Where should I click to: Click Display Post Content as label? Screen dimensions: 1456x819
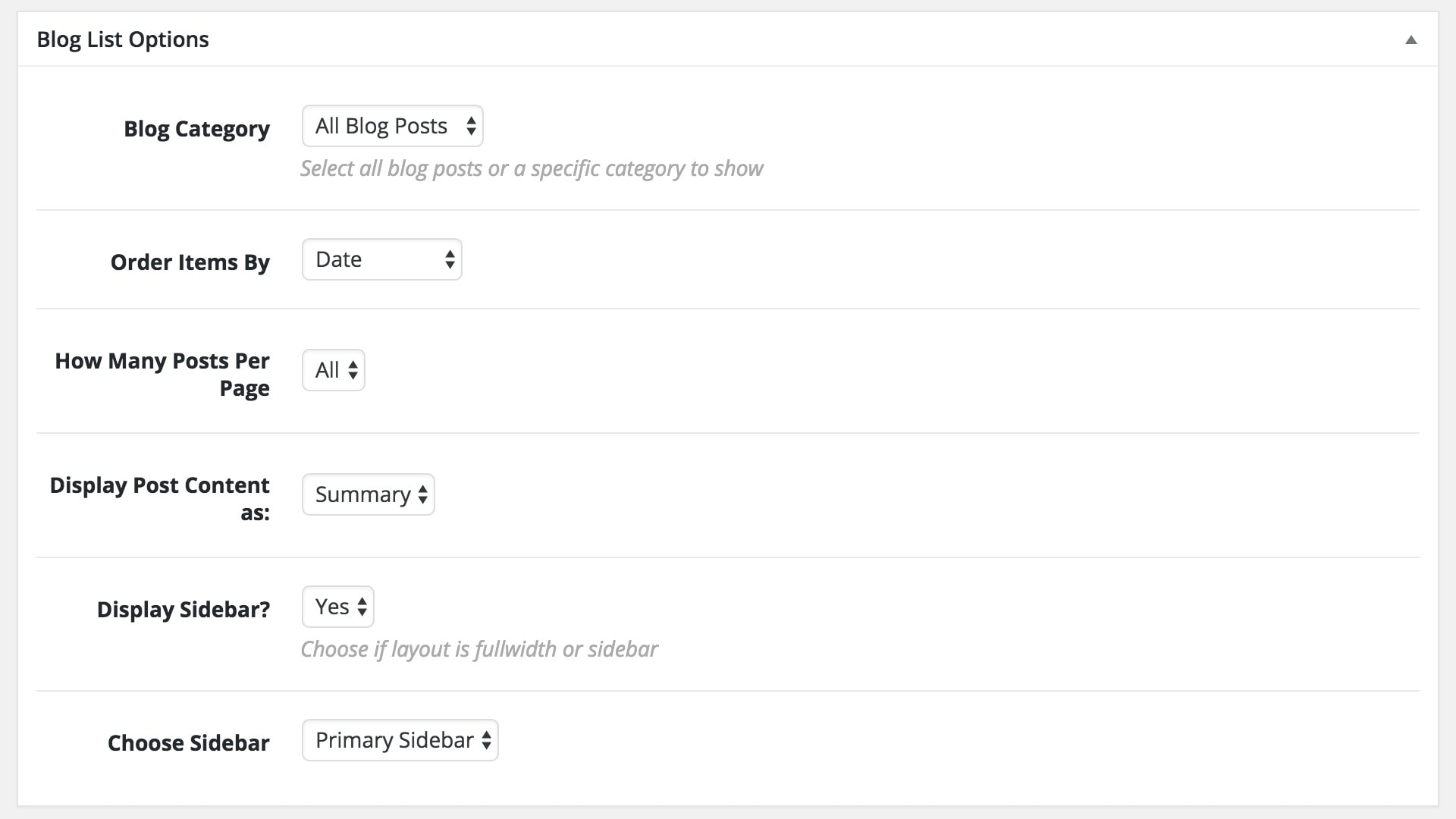click(160, 499)
